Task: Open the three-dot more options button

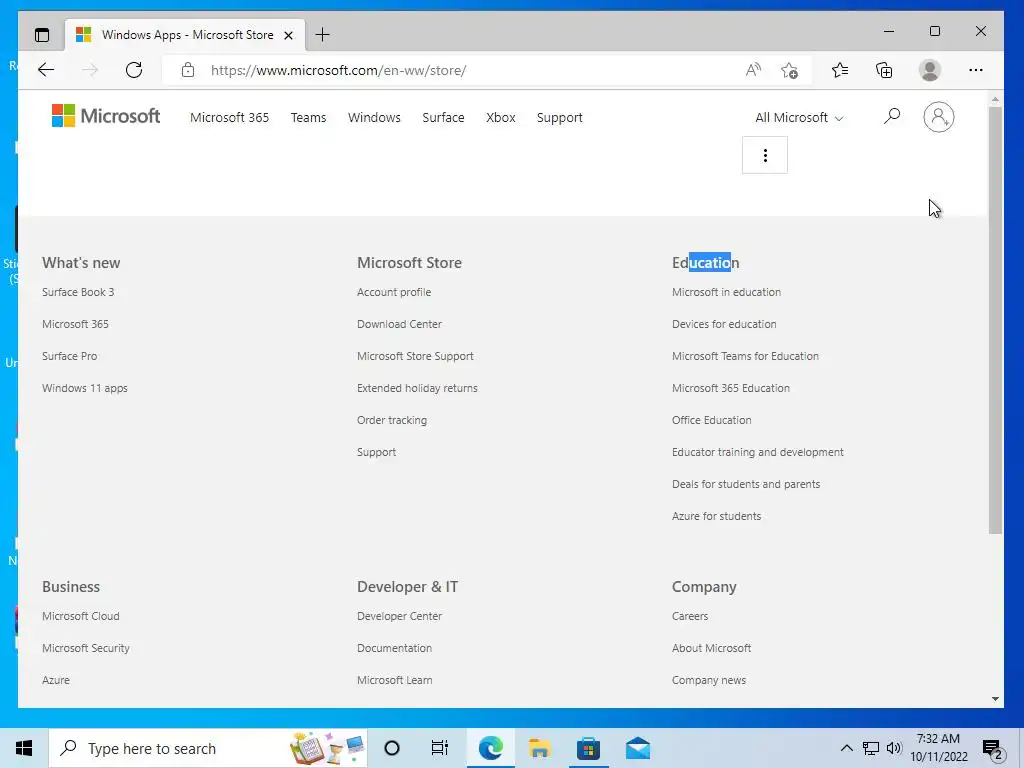Action: click(765, 155)
